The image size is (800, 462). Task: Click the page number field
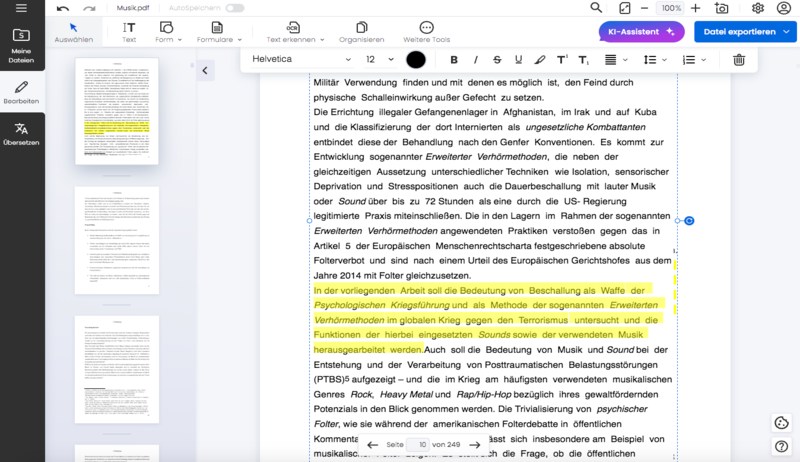[418, 445]
